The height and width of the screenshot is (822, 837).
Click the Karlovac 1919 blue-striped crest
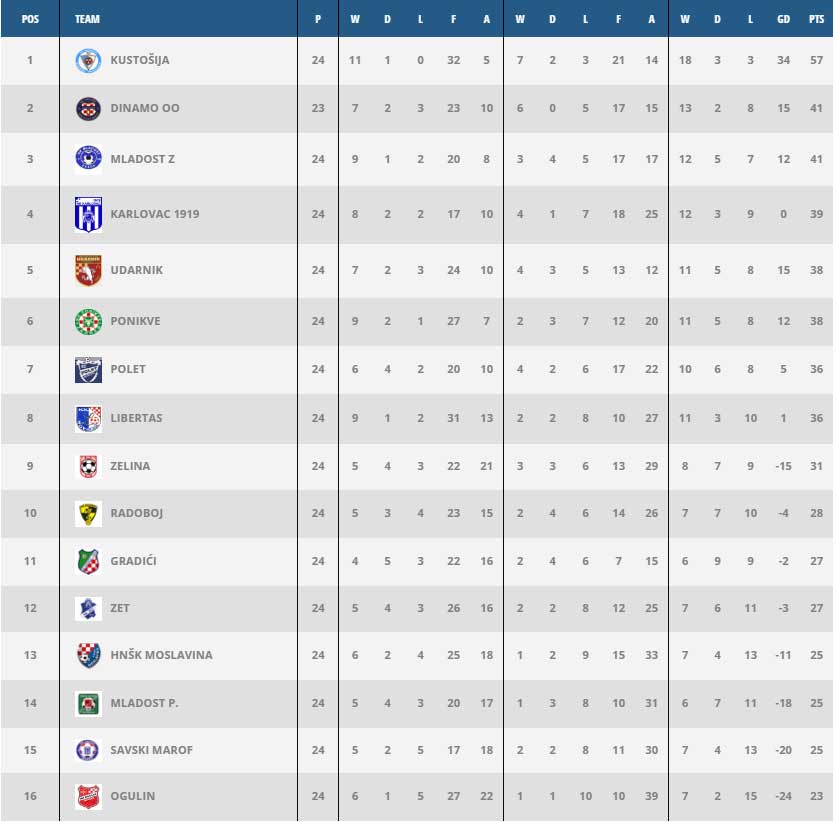click(88, 214)
